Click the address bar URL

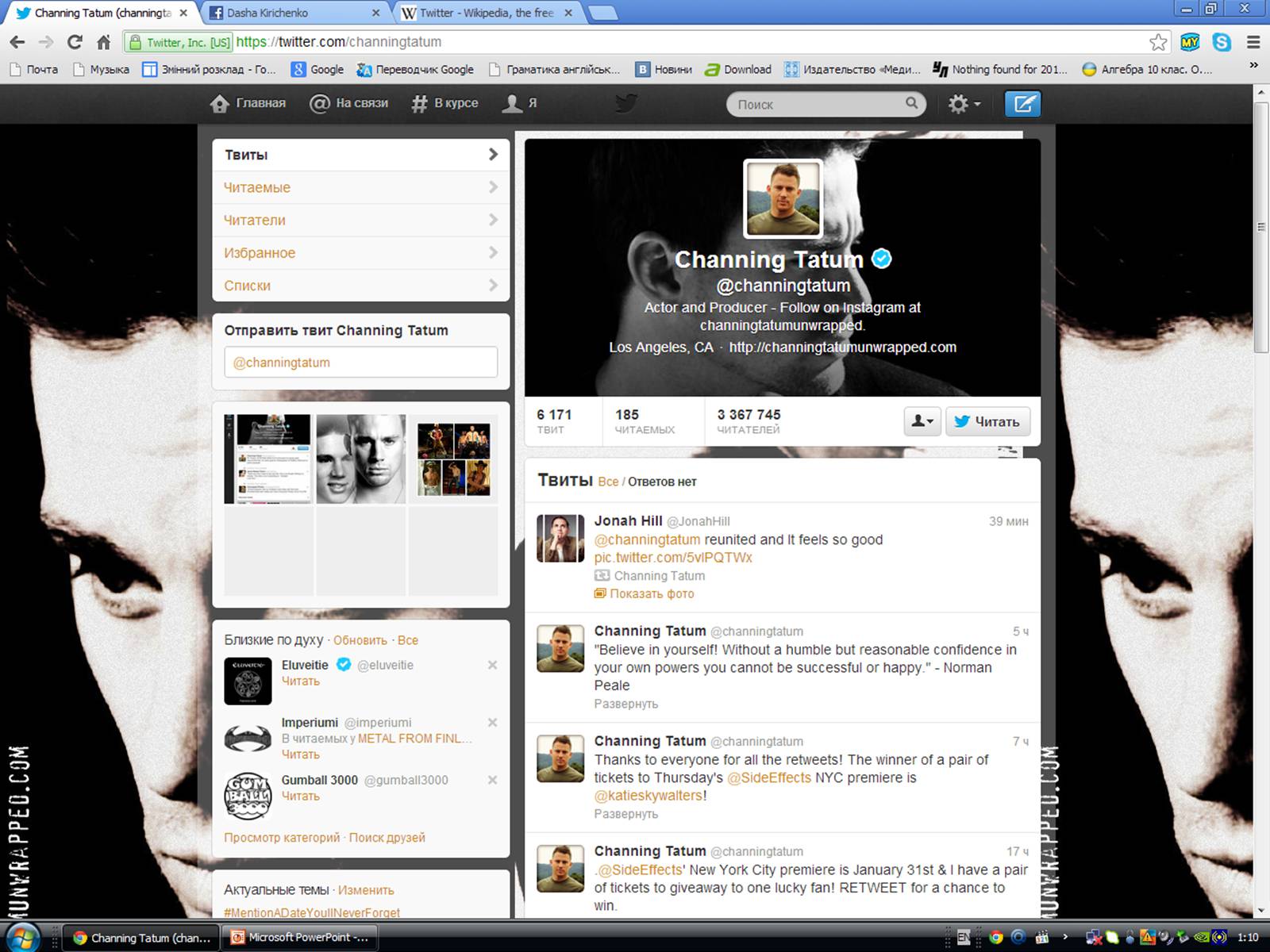point(339,42)
